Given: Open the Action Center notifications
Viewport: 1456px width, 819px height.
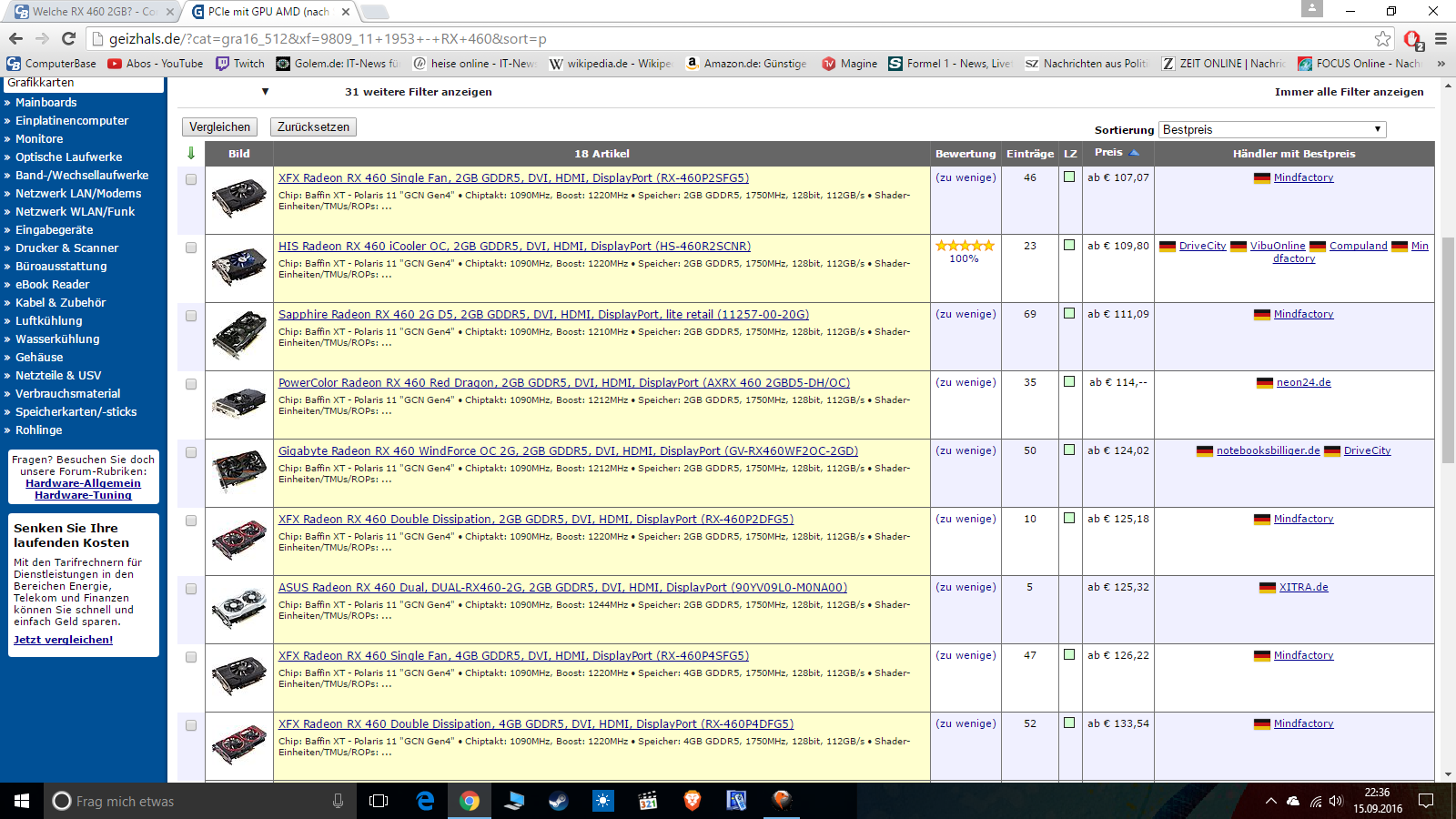Looking at the screenshot, I should [x=1426, y=801].
